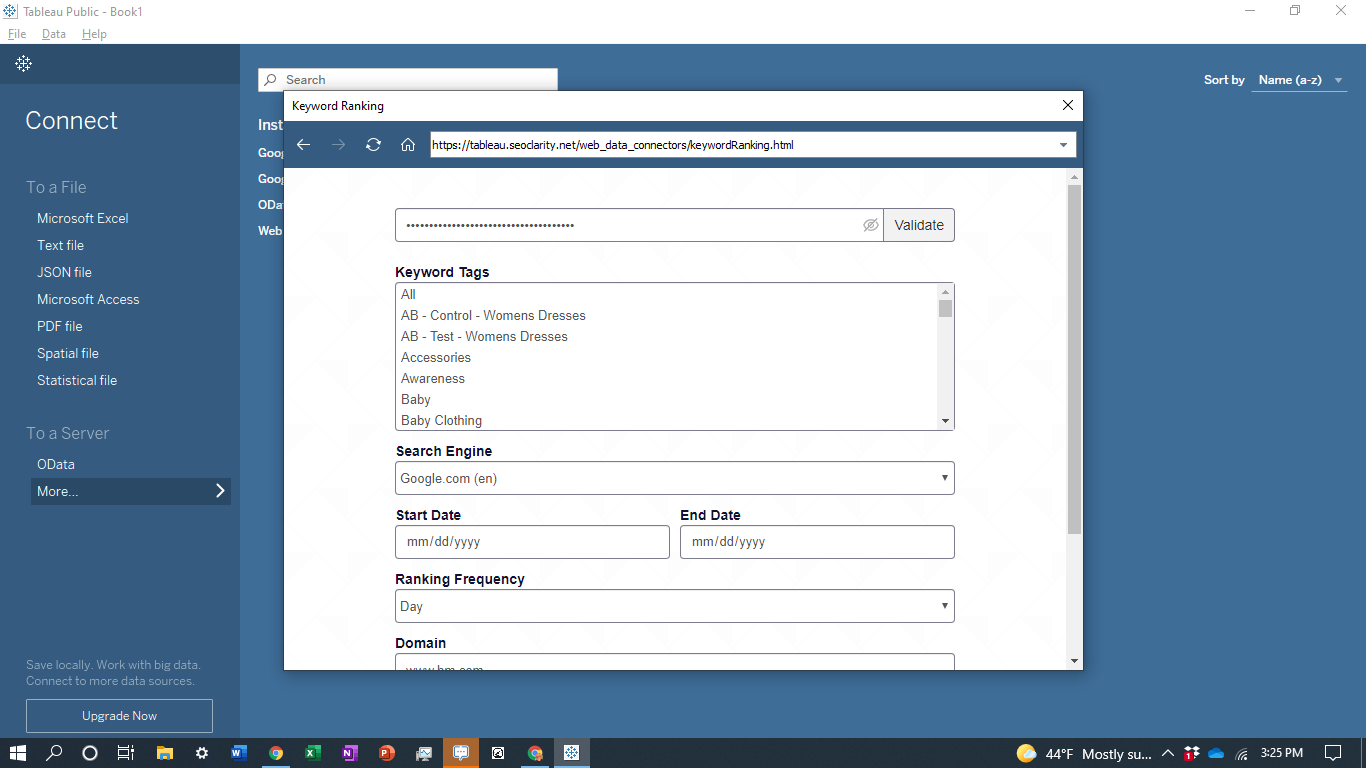Image resolution: width=1366 pixels, height=768 pixels.
Task: Open the File menu
Action: pyautogui.click(x=17, y=34)
